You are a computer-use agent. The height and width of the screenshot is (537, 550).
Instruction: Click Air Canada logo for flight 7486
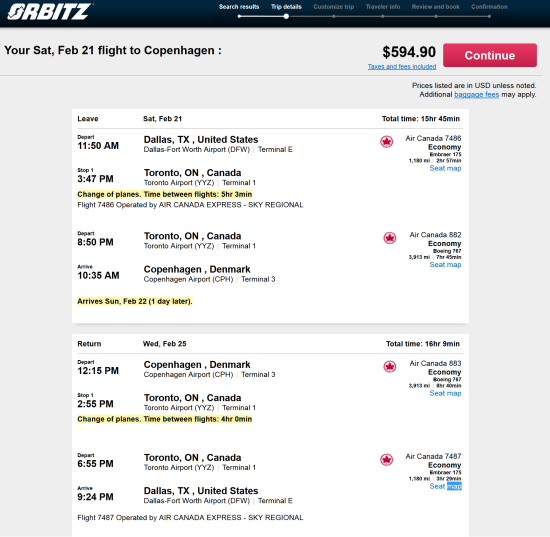pos(387,142)
